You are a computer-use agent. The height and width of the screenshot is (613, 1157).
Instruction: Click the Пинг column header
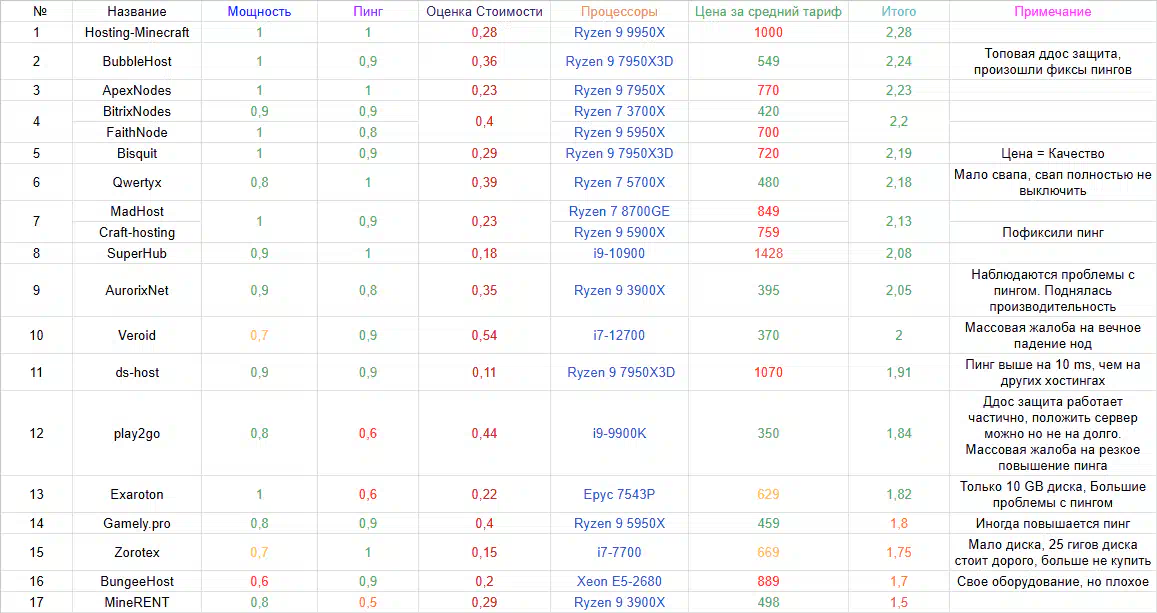(367, 11)
